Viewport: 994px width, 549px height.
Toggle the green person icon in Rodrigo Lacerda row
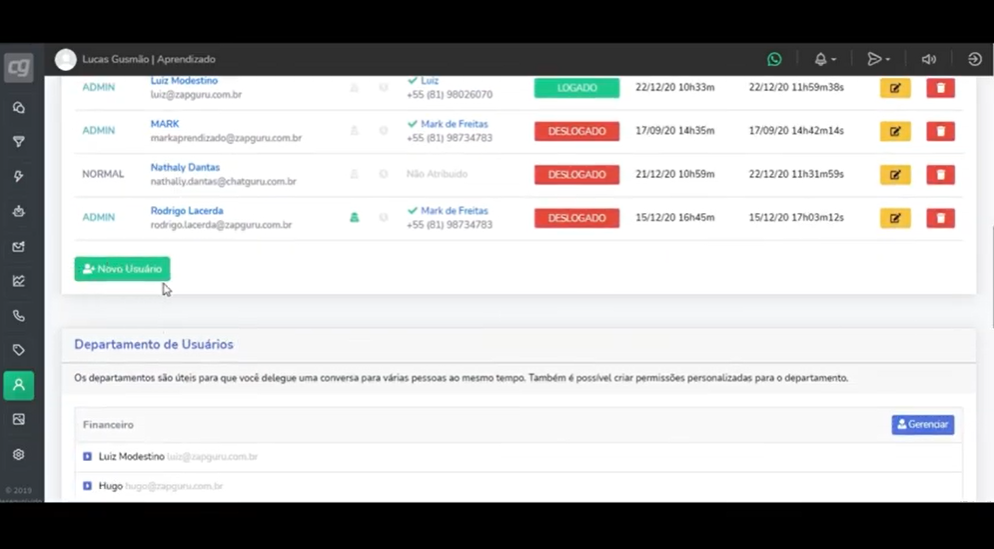coord(354,217)
